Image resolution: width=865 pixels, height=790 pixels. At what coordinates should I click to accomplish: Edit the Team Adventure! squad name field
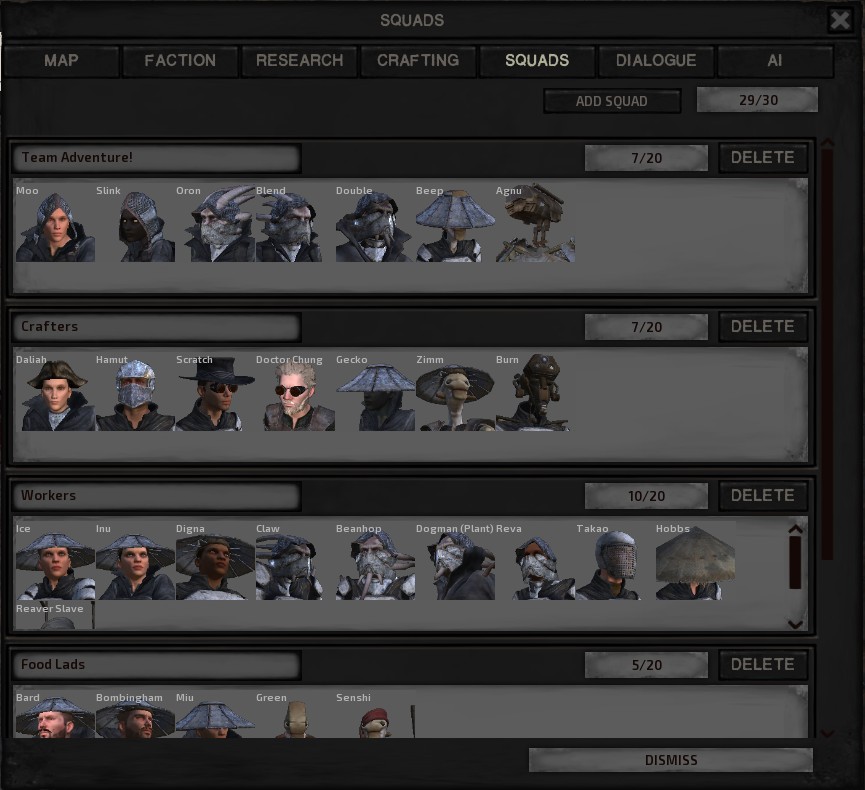coord(157,158)
